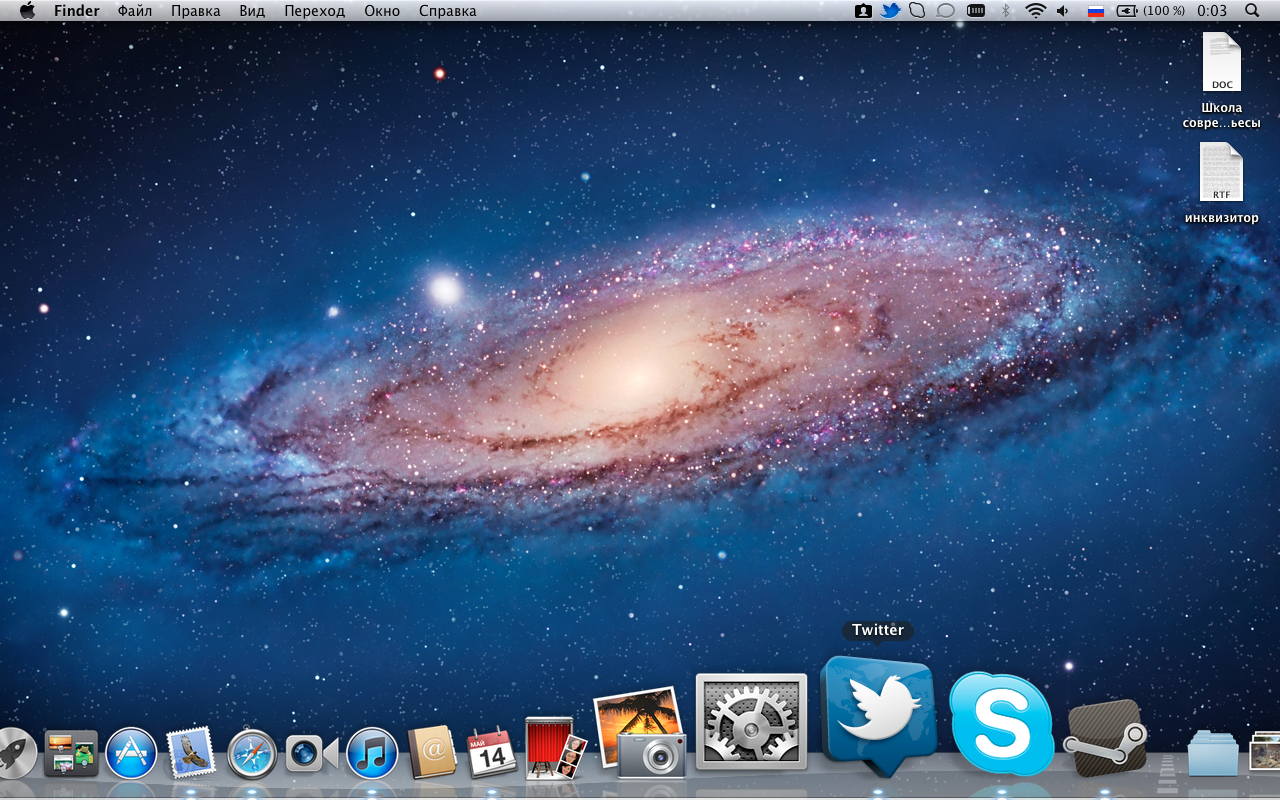Open the volume control in menu bar
This screenshot has height=800, width=1280.
[x=1062, y=11]
